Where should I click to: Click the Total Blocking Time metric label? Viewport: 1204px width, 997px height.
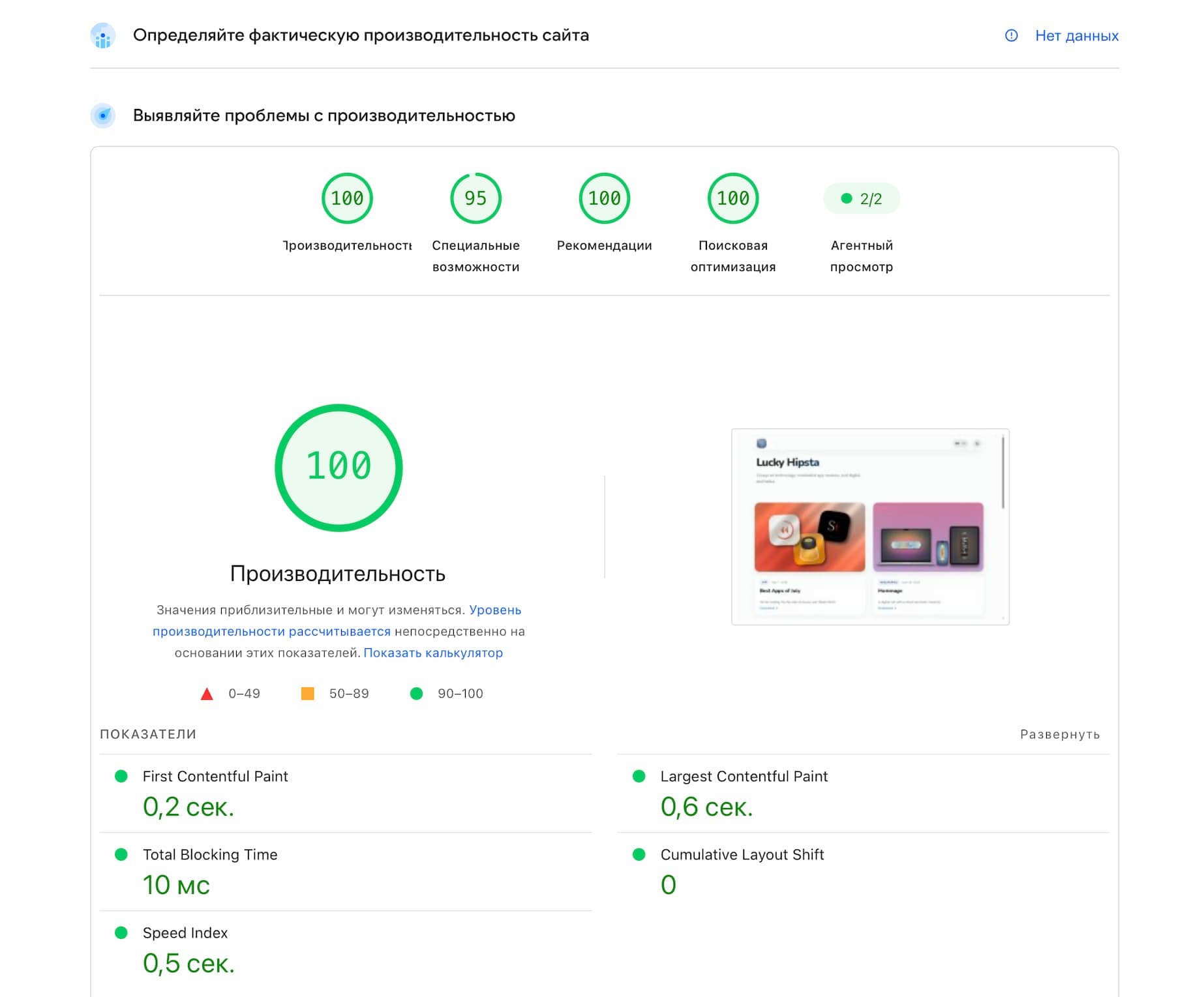coord(210,854)
